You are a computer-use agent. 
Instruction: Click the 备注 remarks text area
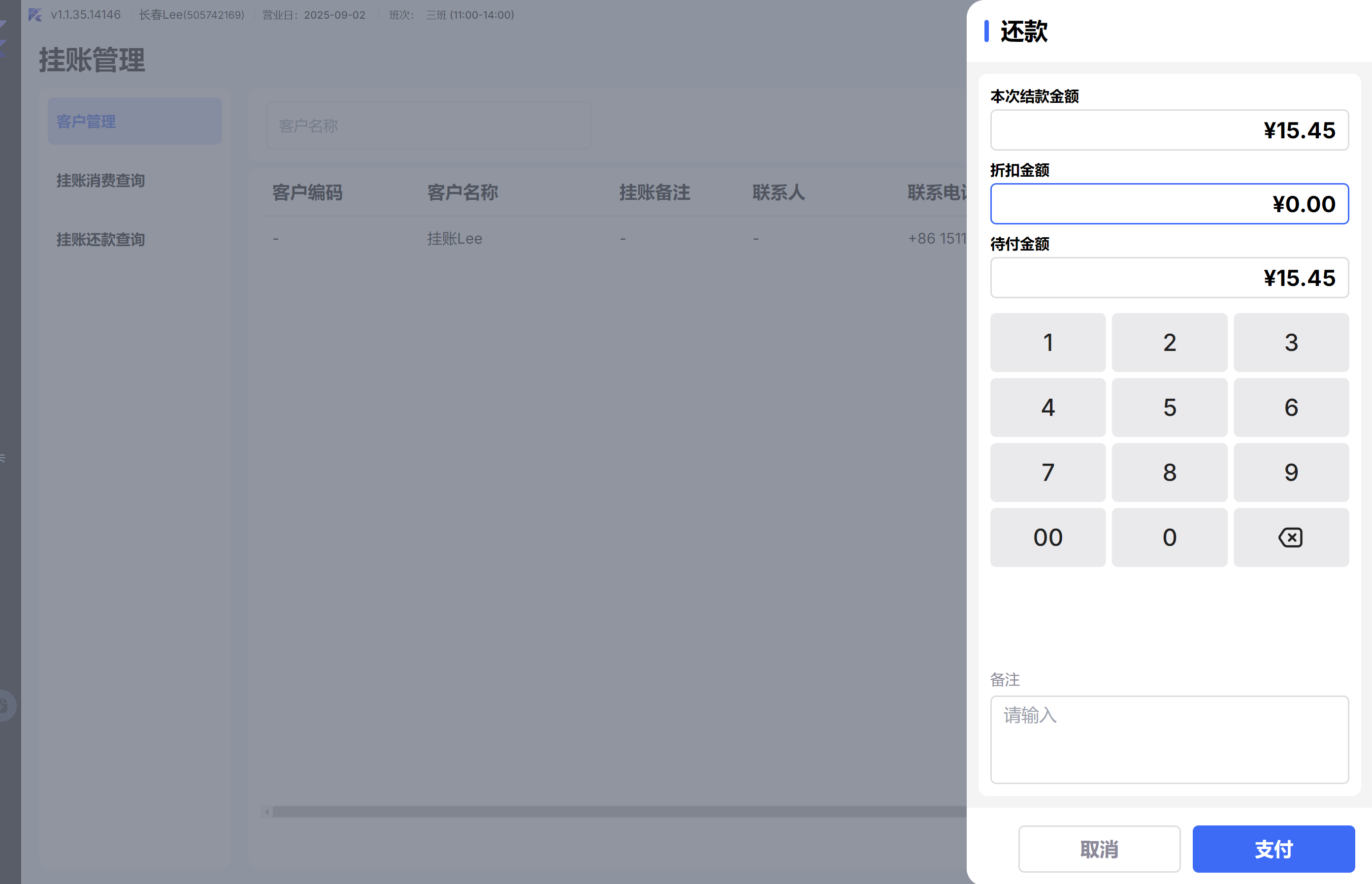(1169, 739)
